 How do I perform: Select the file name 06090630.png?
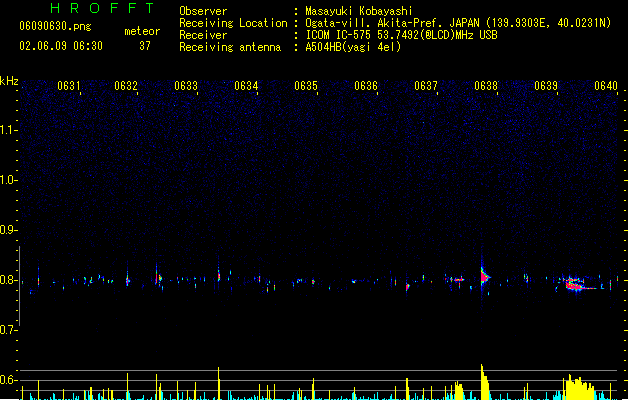point(55,26)
